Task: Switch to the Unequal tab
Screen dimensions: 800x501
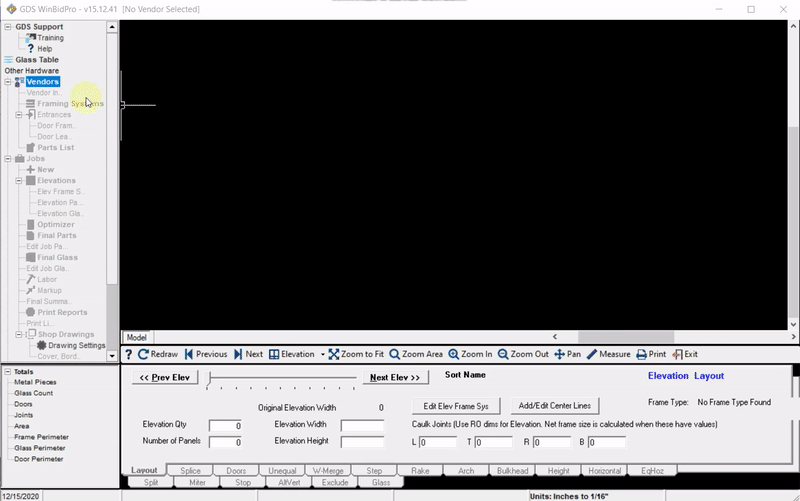Action: click(282, 470)
